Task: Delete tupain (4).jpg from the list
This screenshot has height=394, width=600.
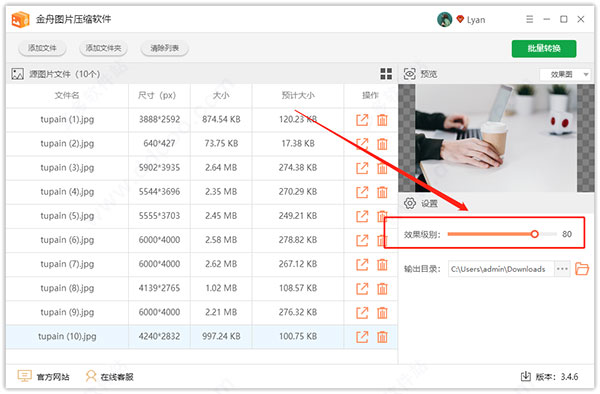Action: (382, 192)
